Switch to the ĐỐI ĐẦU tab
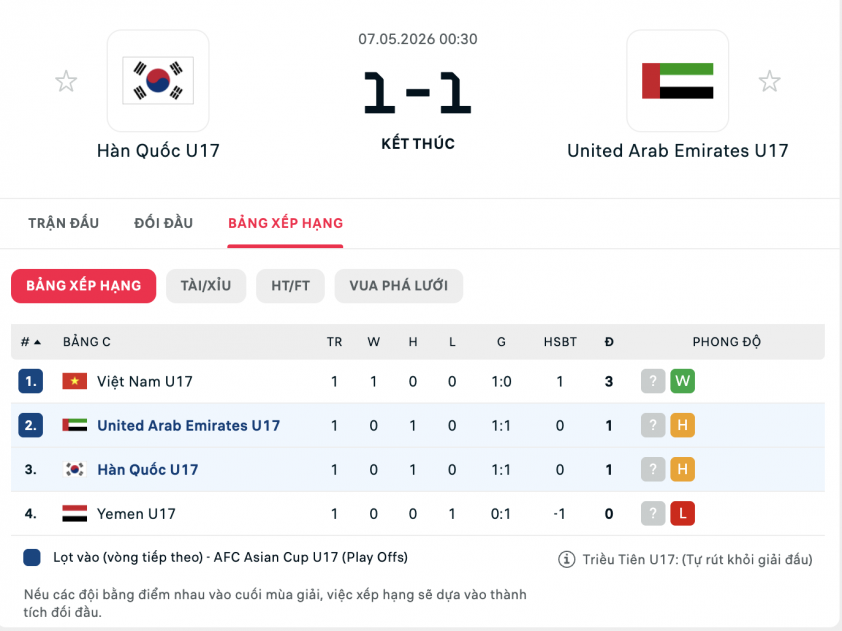Image resolution: width=842 pixels, height=631 pixels. click(x=163, y=223)
